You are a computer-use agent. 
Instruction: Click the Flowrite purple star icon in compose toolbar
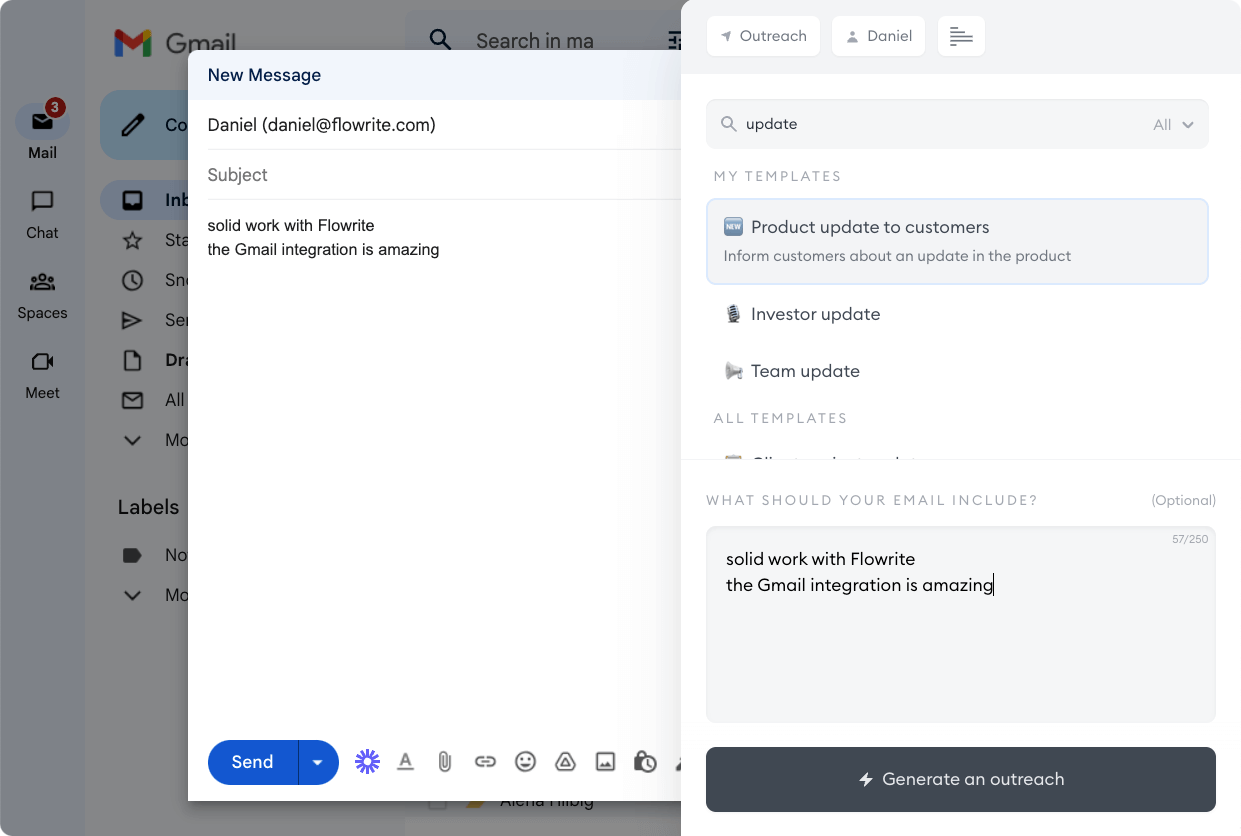pos(367,762)
